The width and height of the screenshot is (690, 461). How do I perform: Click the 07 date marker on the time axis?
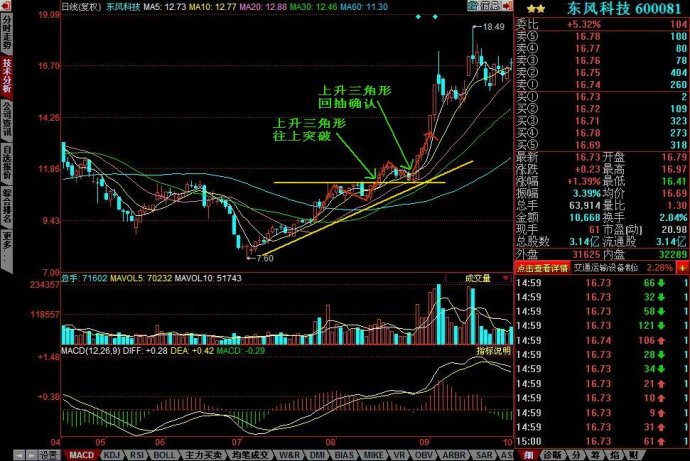tap(237, 442)
